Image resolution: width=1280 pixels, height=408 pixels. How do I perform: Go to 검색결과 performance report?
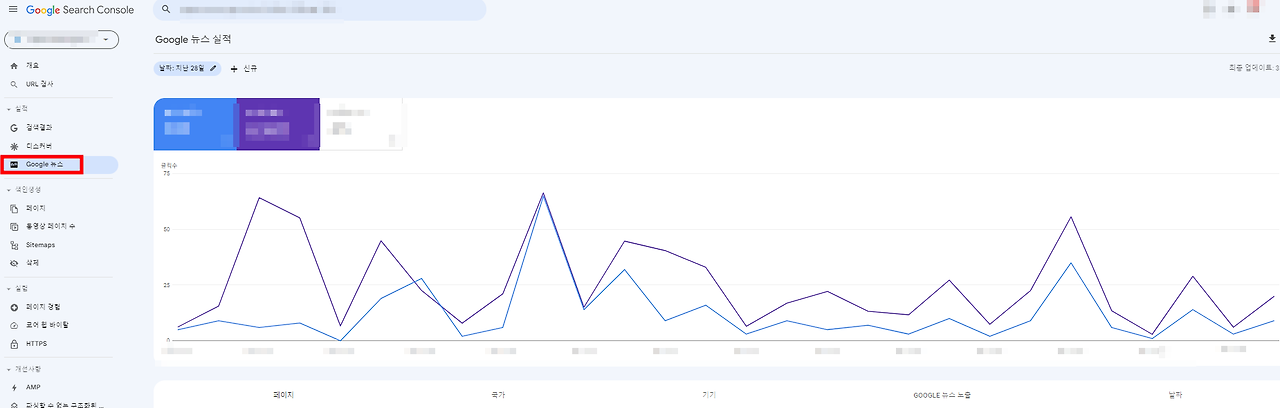click(40, 128)
